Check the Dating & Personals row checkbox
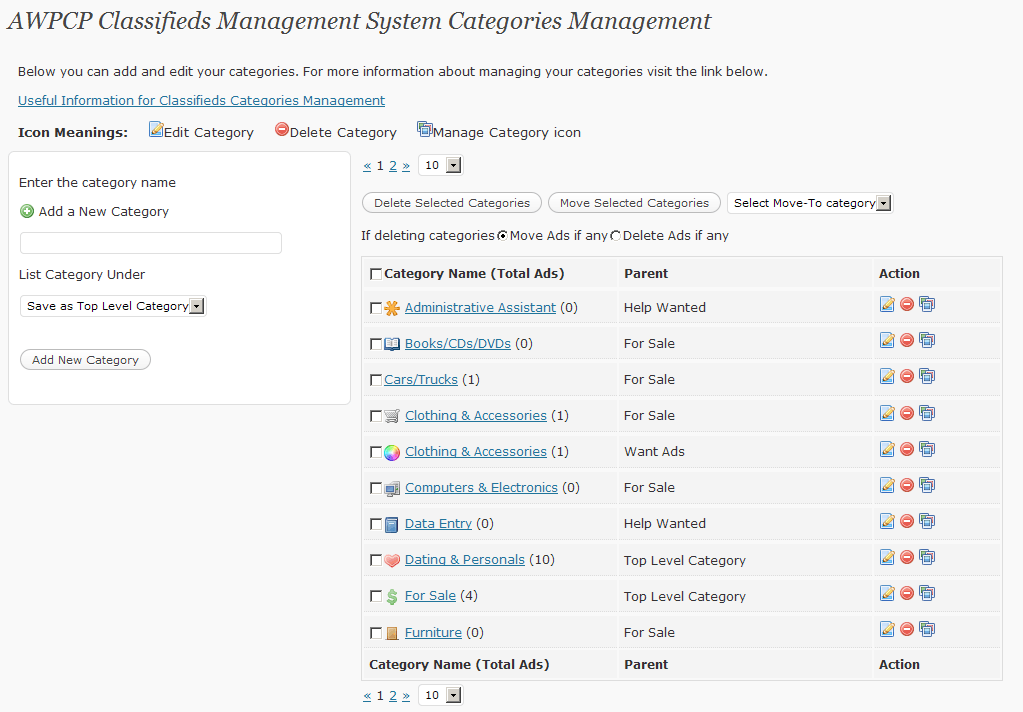The image size is (1023, 712). click(376, 560)
